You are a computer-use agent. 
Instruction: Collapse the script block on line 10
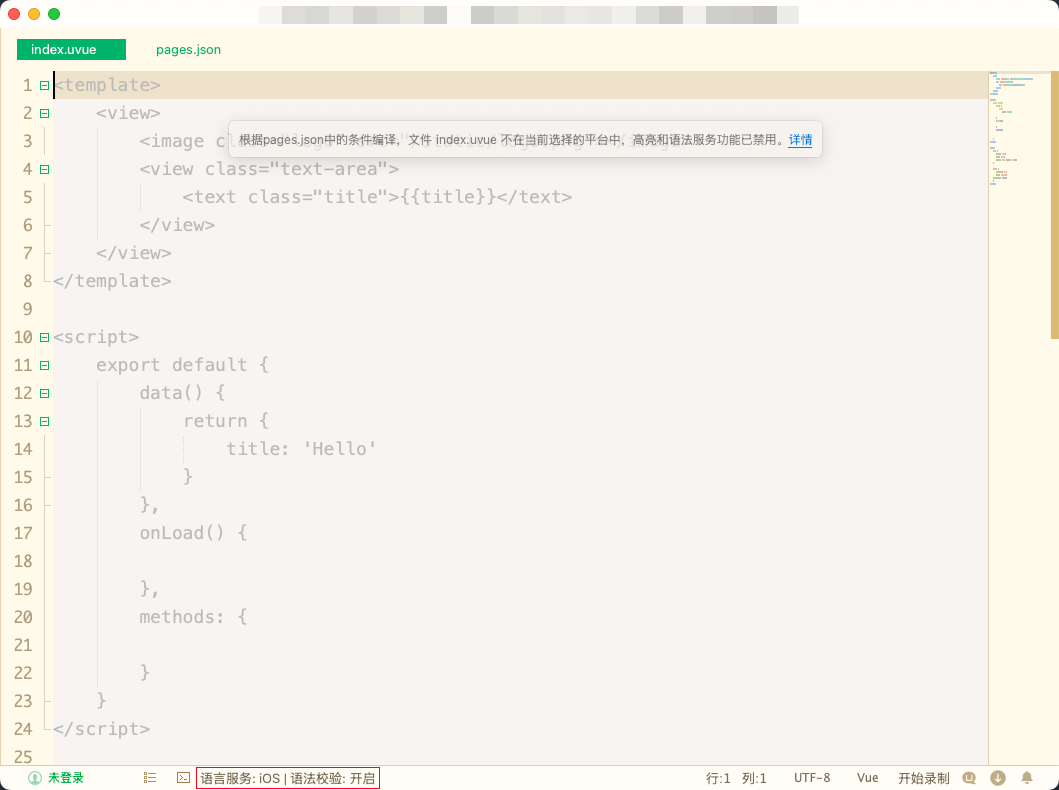click(x=45, y=338)
